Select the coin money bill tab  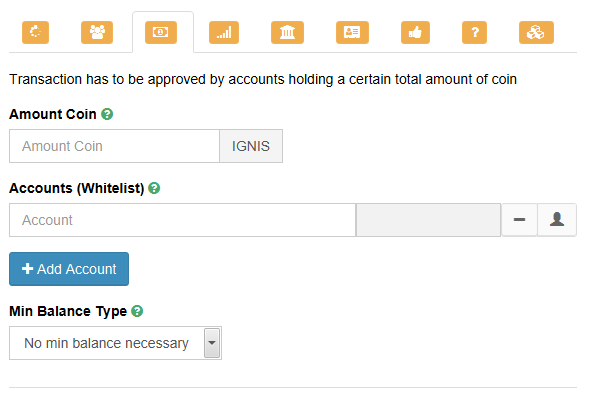(161, 32)
